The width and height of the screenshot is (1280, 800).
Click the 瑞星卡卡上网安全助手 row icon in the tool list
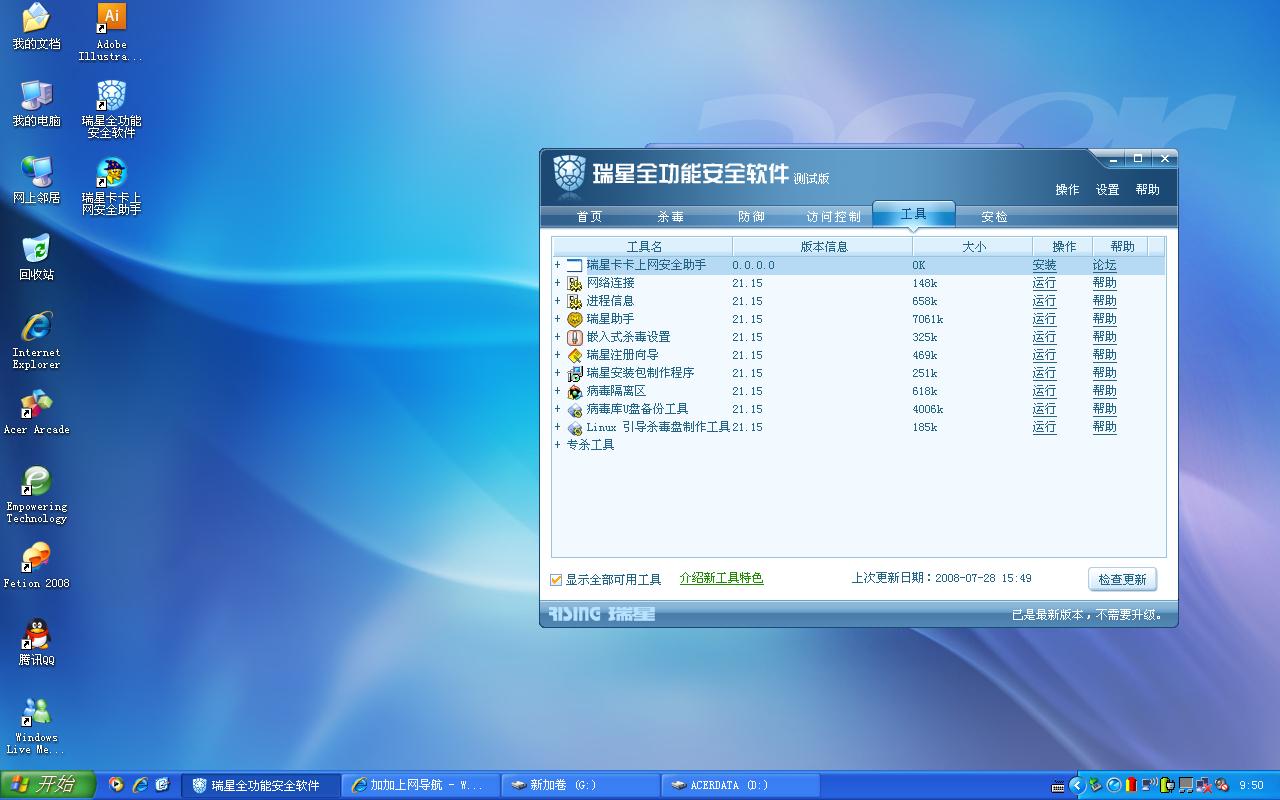click(x=574, y=265)
